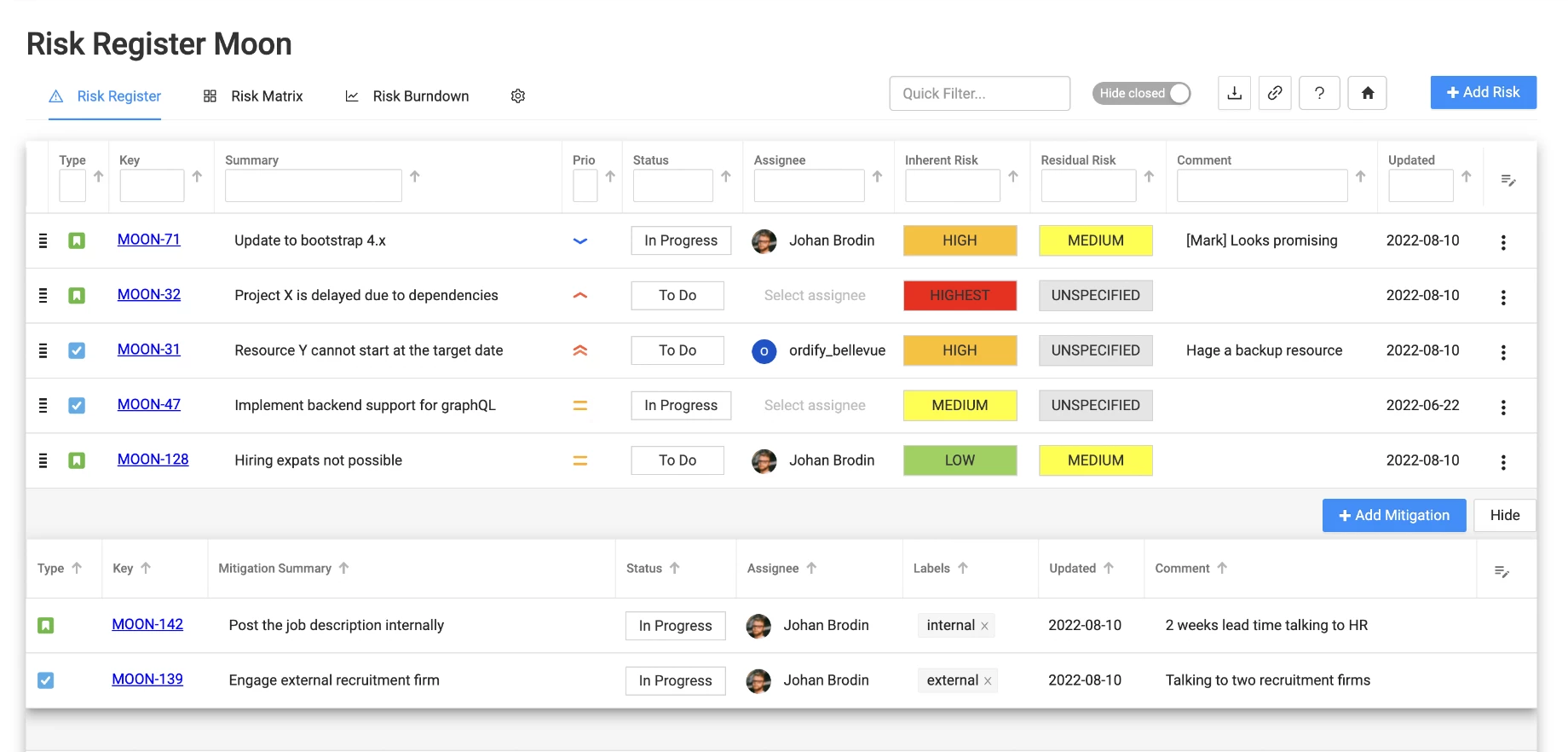Select assignee for MOON-47

point(815,405)
